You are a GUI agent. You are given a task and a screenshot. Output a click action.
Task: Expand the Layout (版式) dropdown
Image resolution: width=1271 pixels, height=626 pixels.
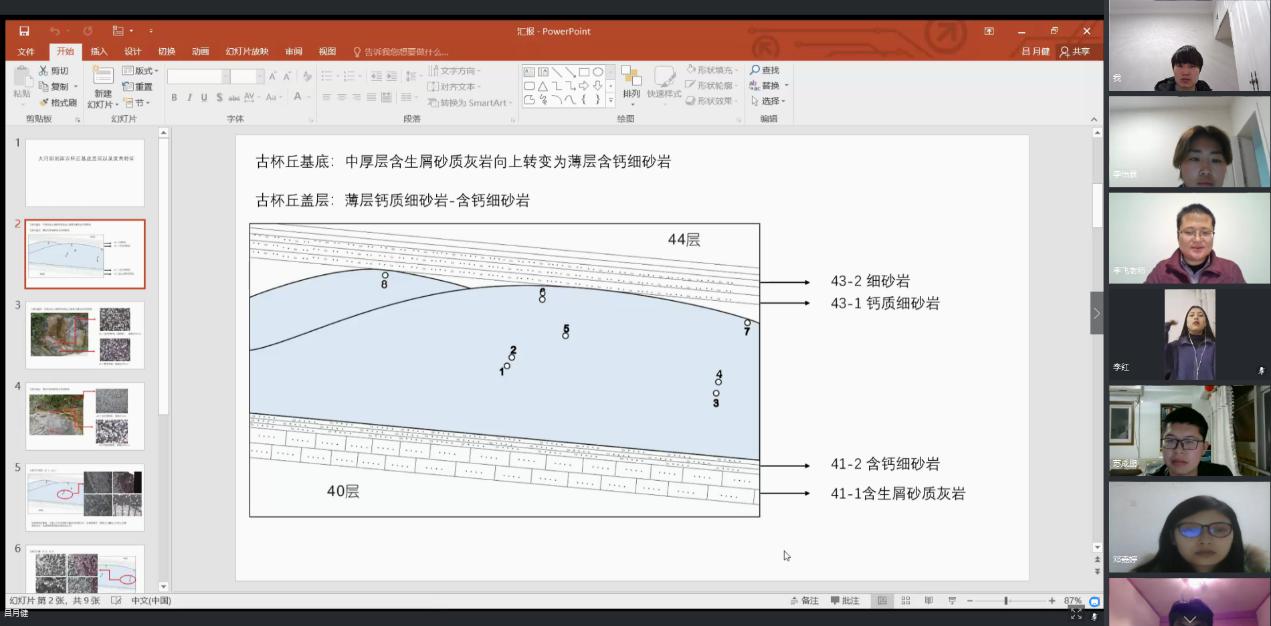tap(141, 71)
